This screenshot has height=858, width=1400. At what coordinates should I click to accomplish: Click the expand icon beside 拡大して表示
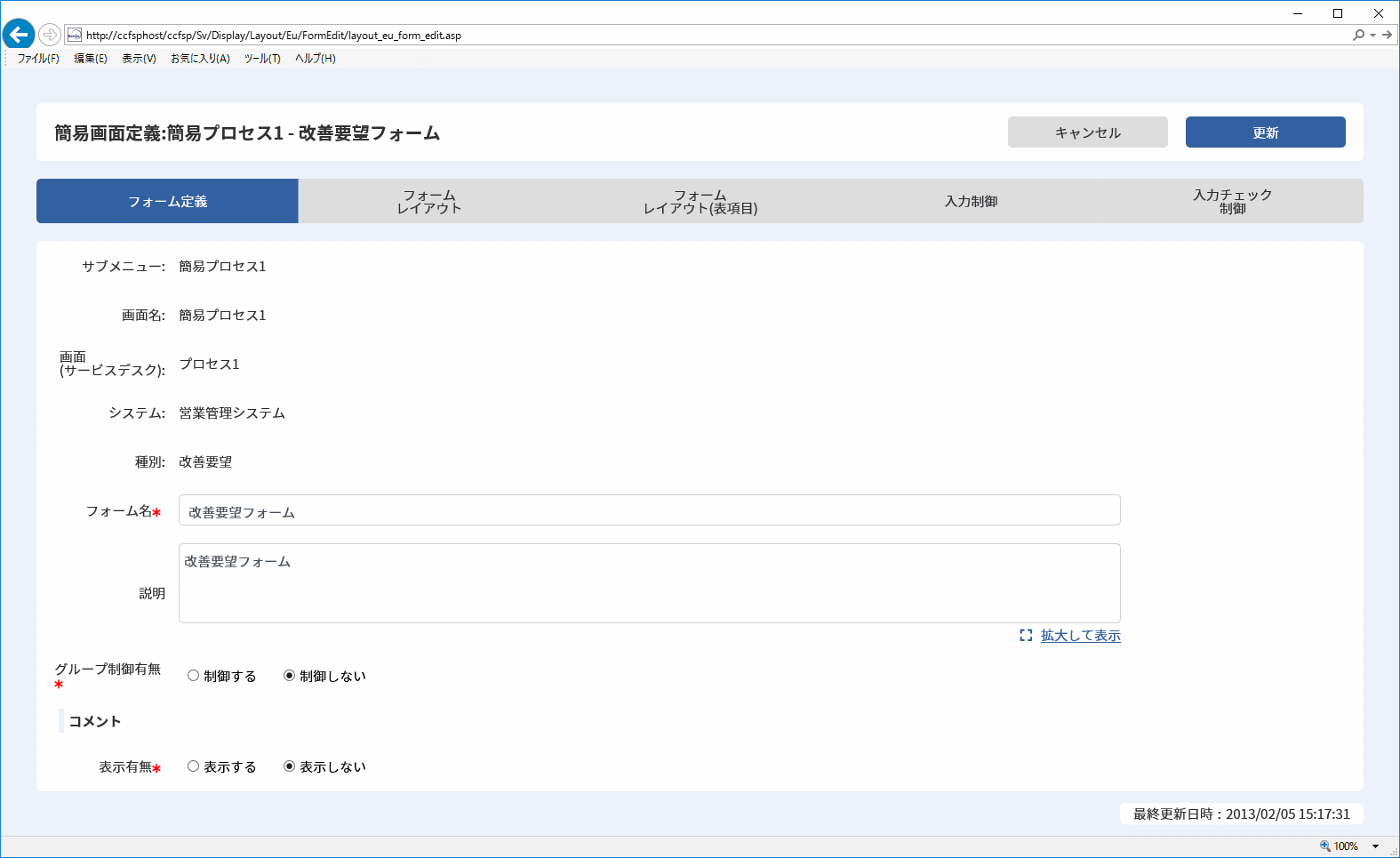point(1026,636)
